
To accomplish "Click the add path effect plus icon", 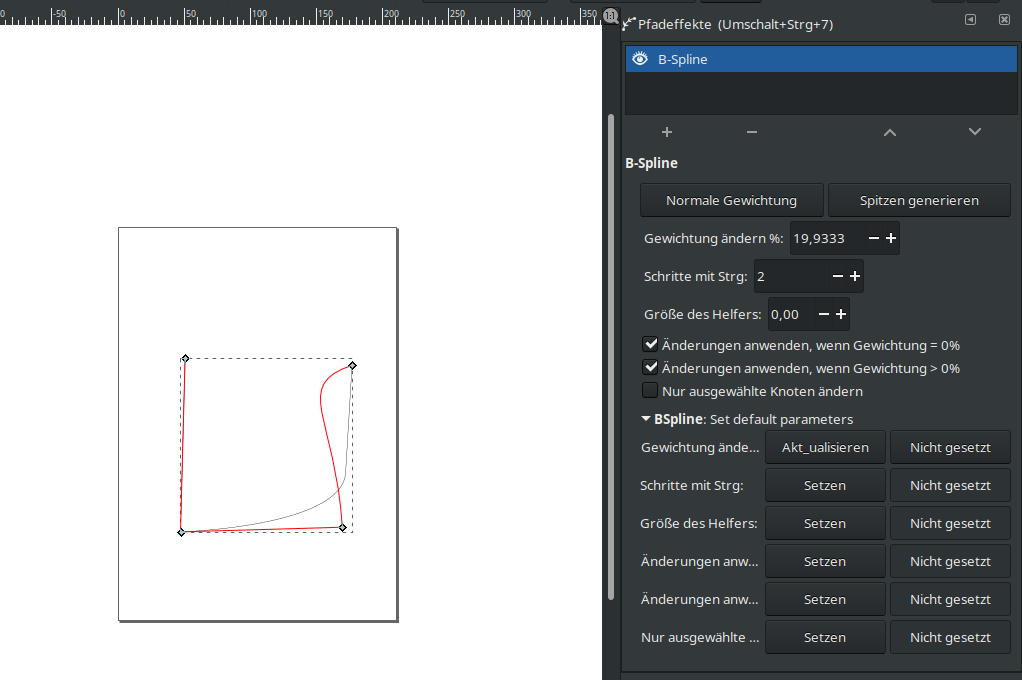I will click(667, 132).
